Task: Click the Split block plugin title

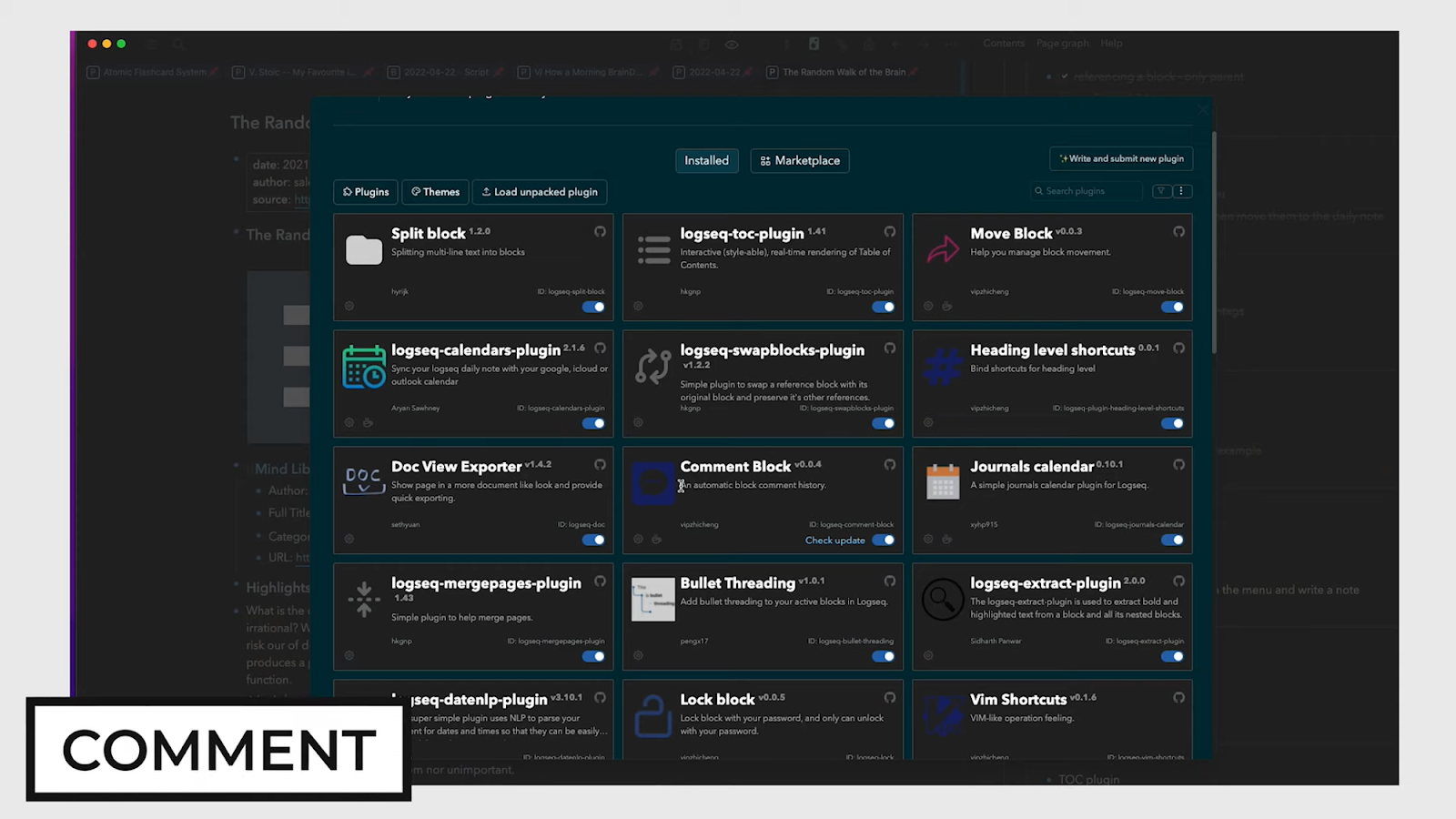Action: 429,234
